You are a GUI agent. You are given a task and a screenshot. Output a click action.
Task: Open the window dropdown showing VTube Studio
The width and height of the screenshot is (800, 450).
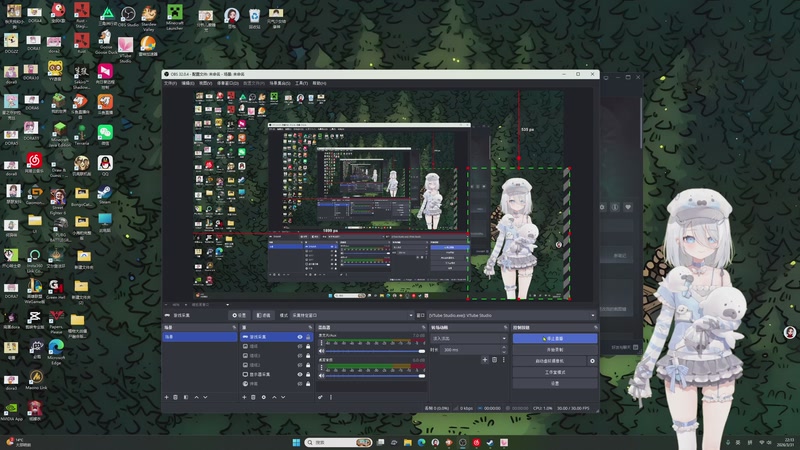(x=512, y=315)
